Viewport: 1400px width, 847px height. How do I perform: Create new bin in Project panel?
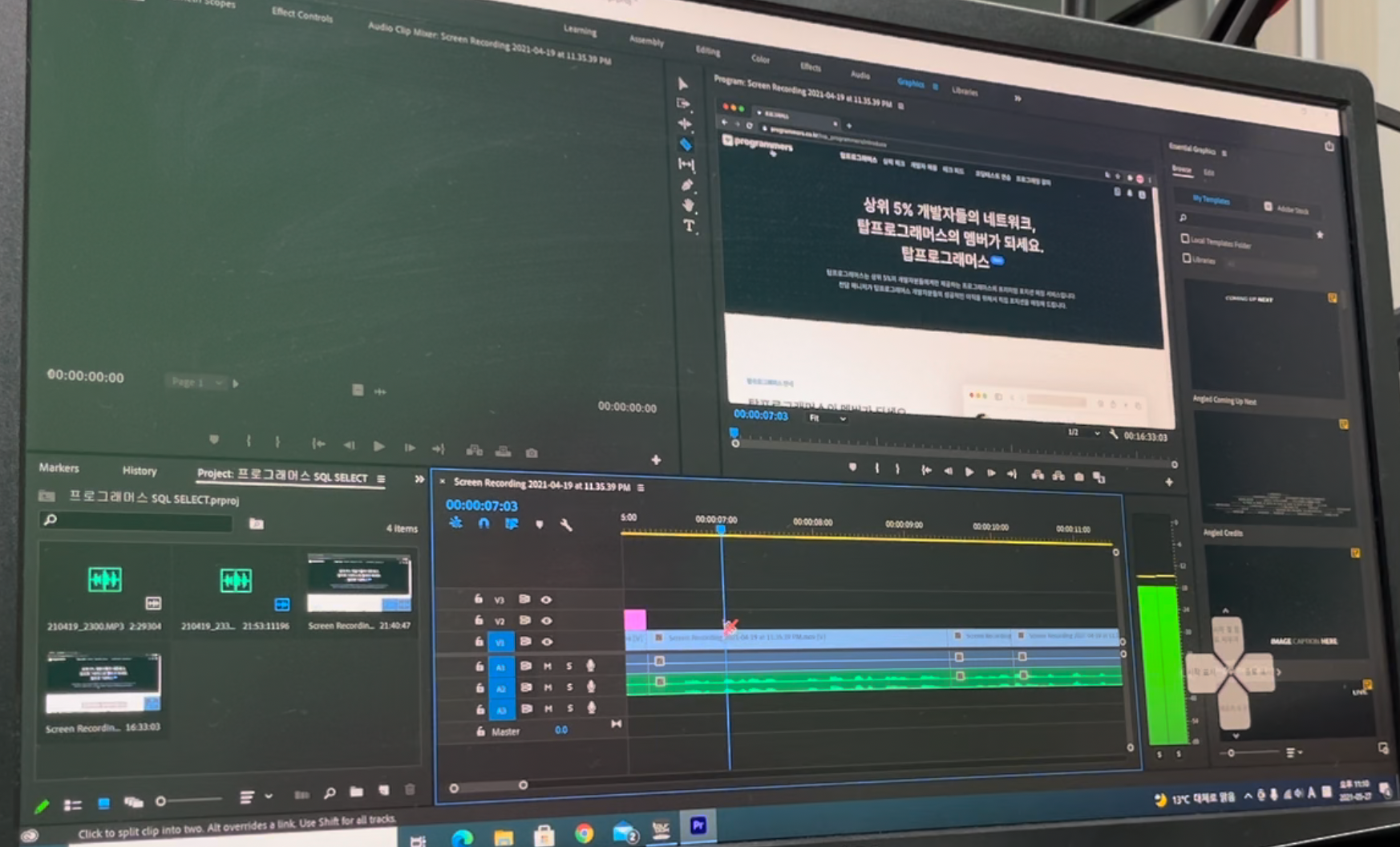(x=357, y=792)
